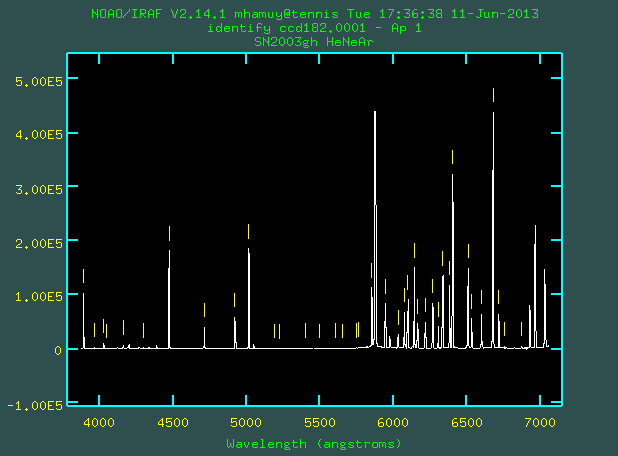Screen dimensions: 618x456
Task: Click the 6000 x-axis label
Action: (x=393, y=423)
